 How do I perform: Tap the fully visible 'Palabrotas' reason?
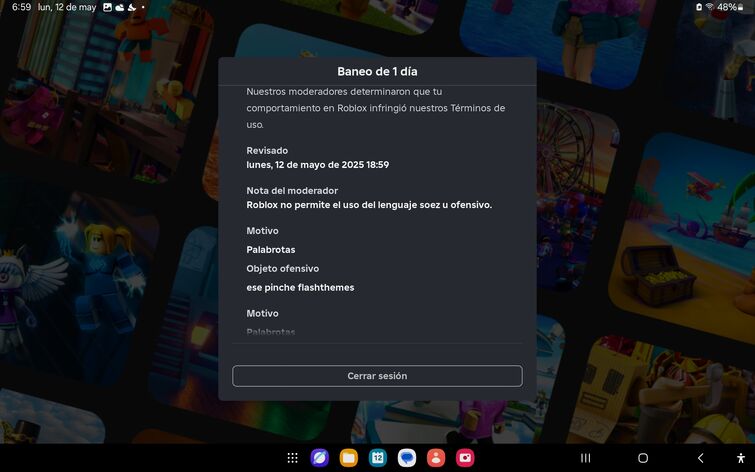271,249
